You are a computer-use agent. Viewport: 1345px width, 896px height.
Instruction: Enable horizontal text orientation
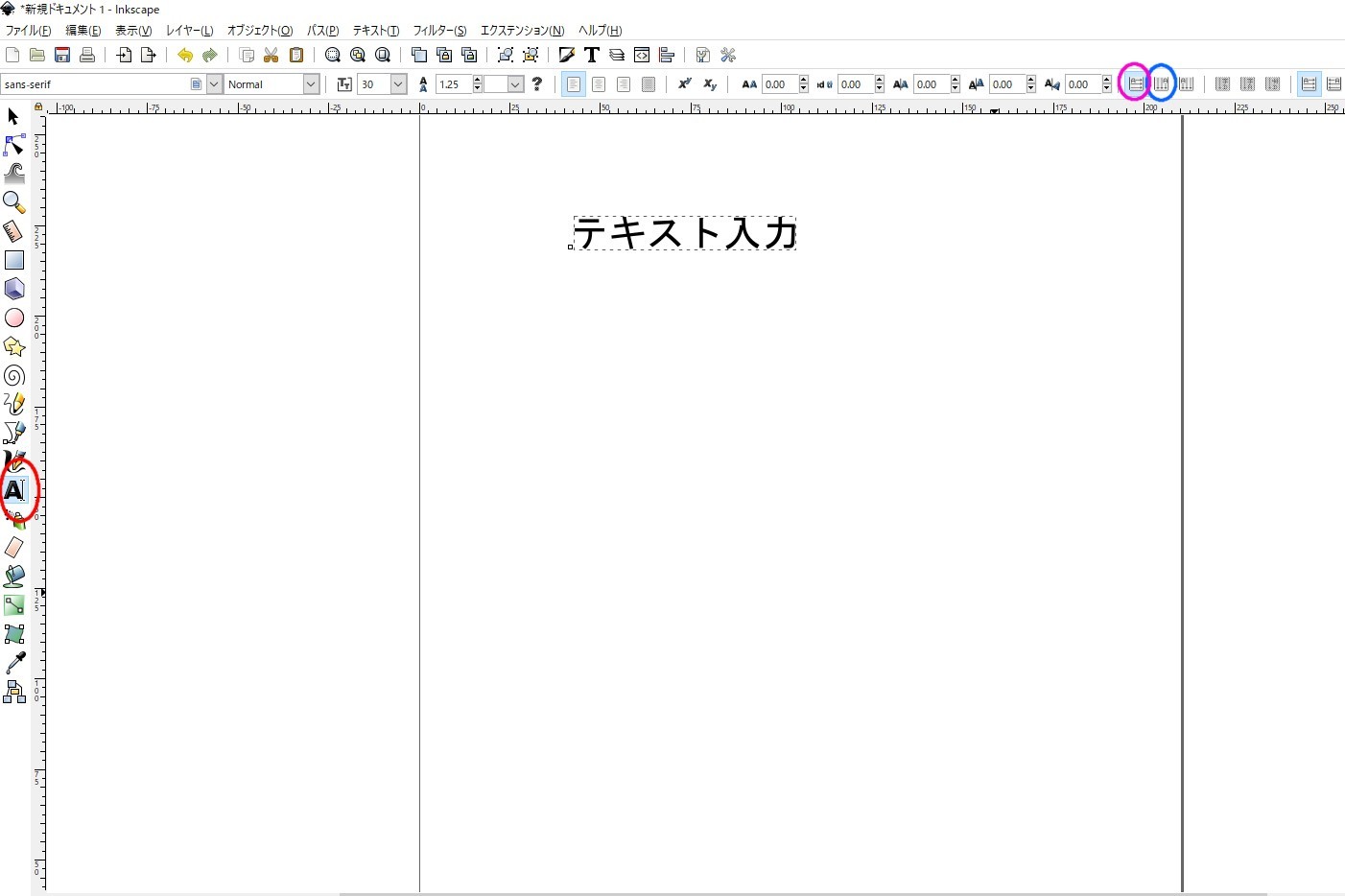click(1136, 84)
